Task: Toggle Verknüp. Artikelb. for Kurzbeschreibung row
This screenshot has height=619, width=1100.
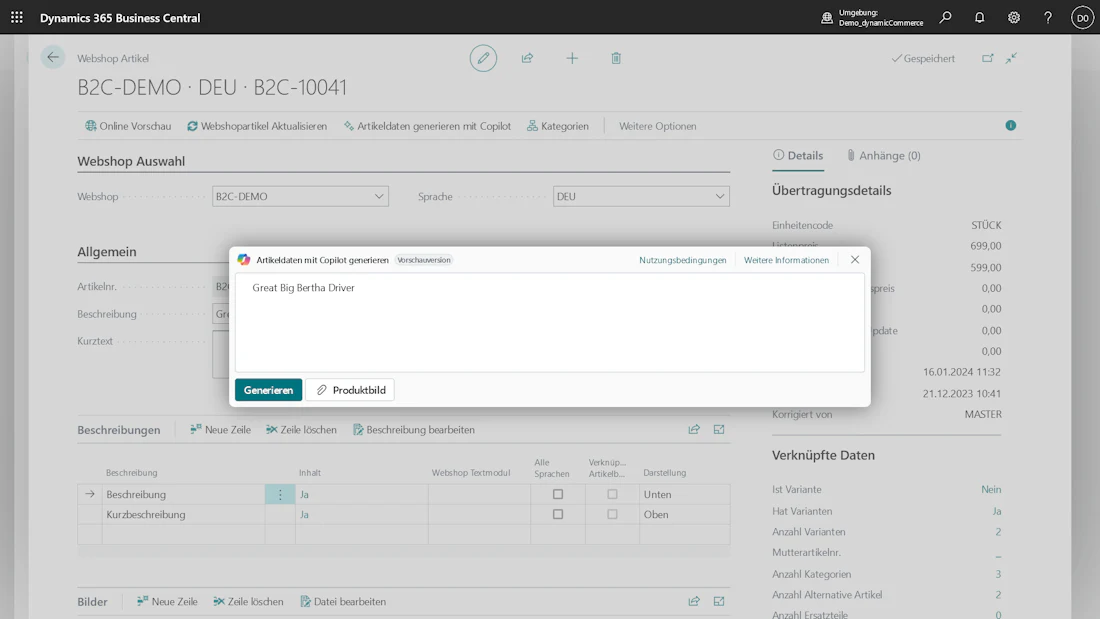Action: pyautogui.click(x=612, y=514)
